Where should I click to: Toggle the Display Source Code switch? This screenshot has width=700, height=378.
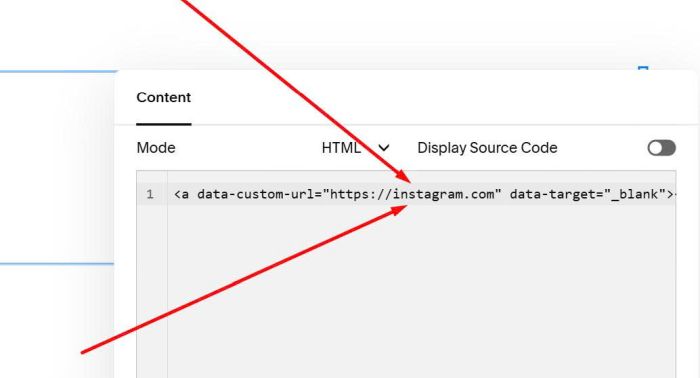661,148
